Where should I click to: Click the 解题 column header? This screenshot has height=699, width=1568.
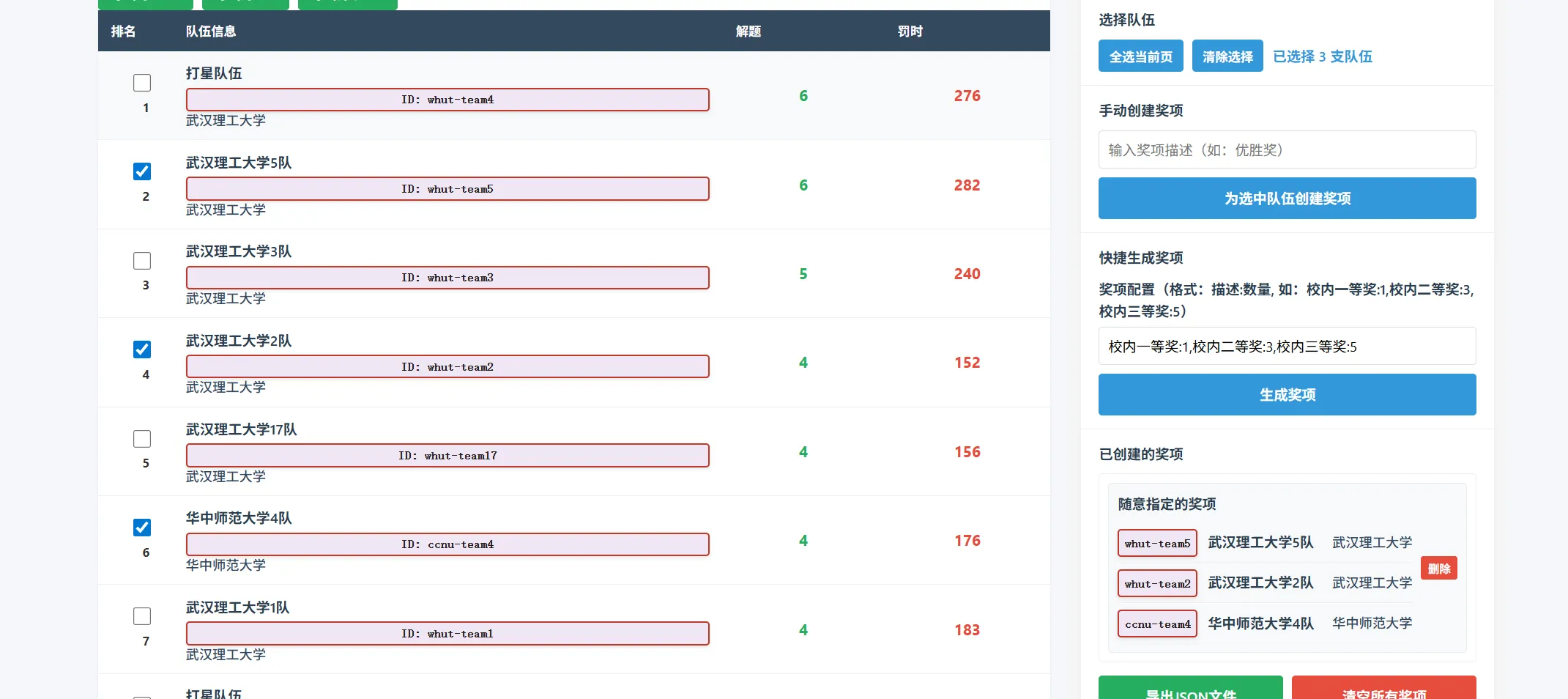748,32
